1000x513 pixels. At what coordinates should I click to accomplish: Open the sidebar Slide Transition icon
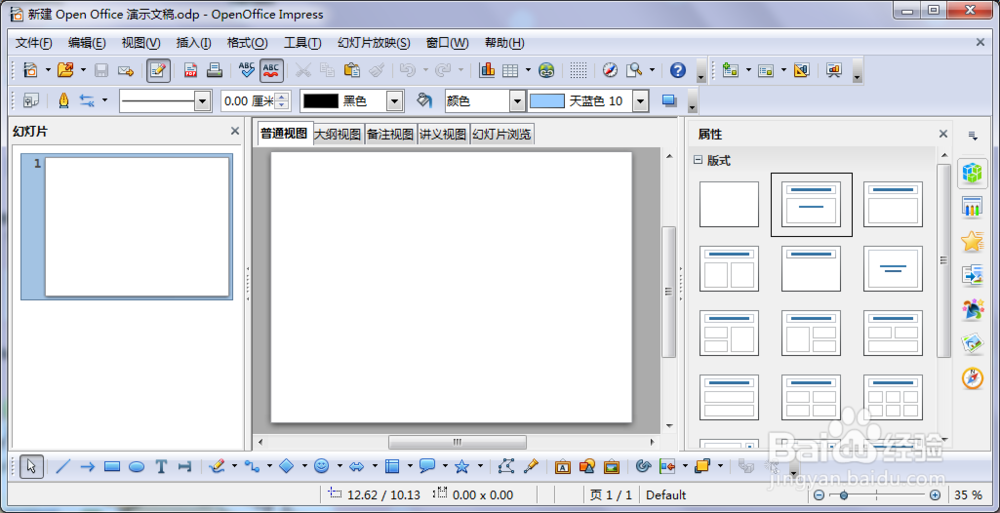973,275
